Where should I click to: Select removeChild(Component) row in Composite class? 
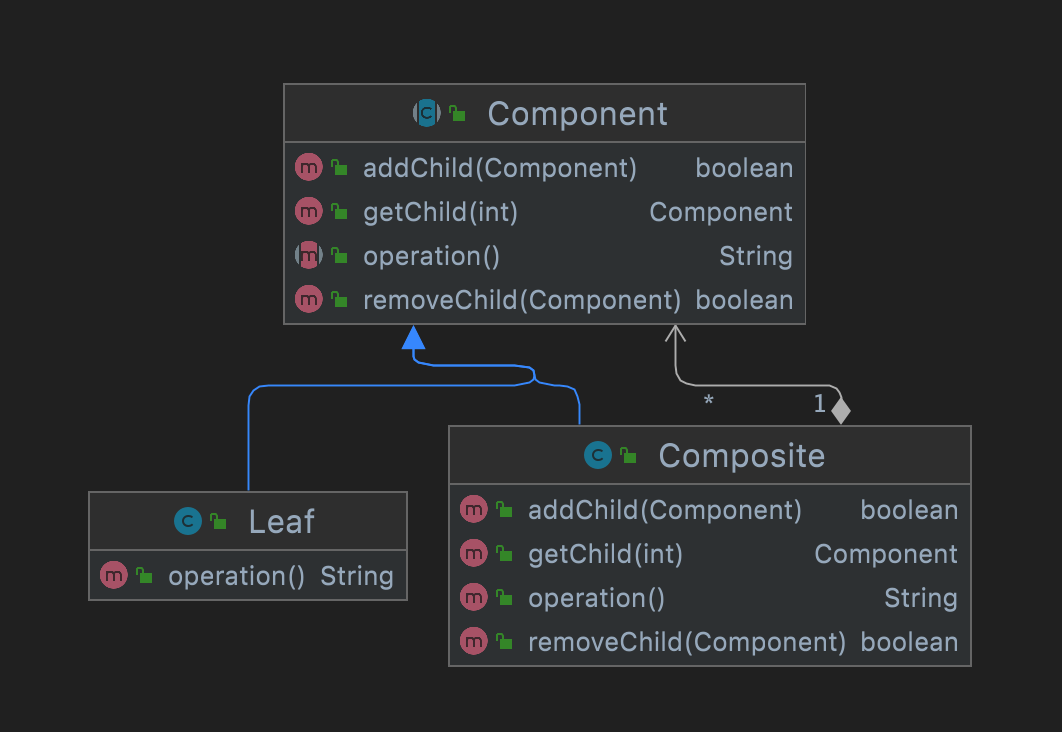[x=686, y=642]
